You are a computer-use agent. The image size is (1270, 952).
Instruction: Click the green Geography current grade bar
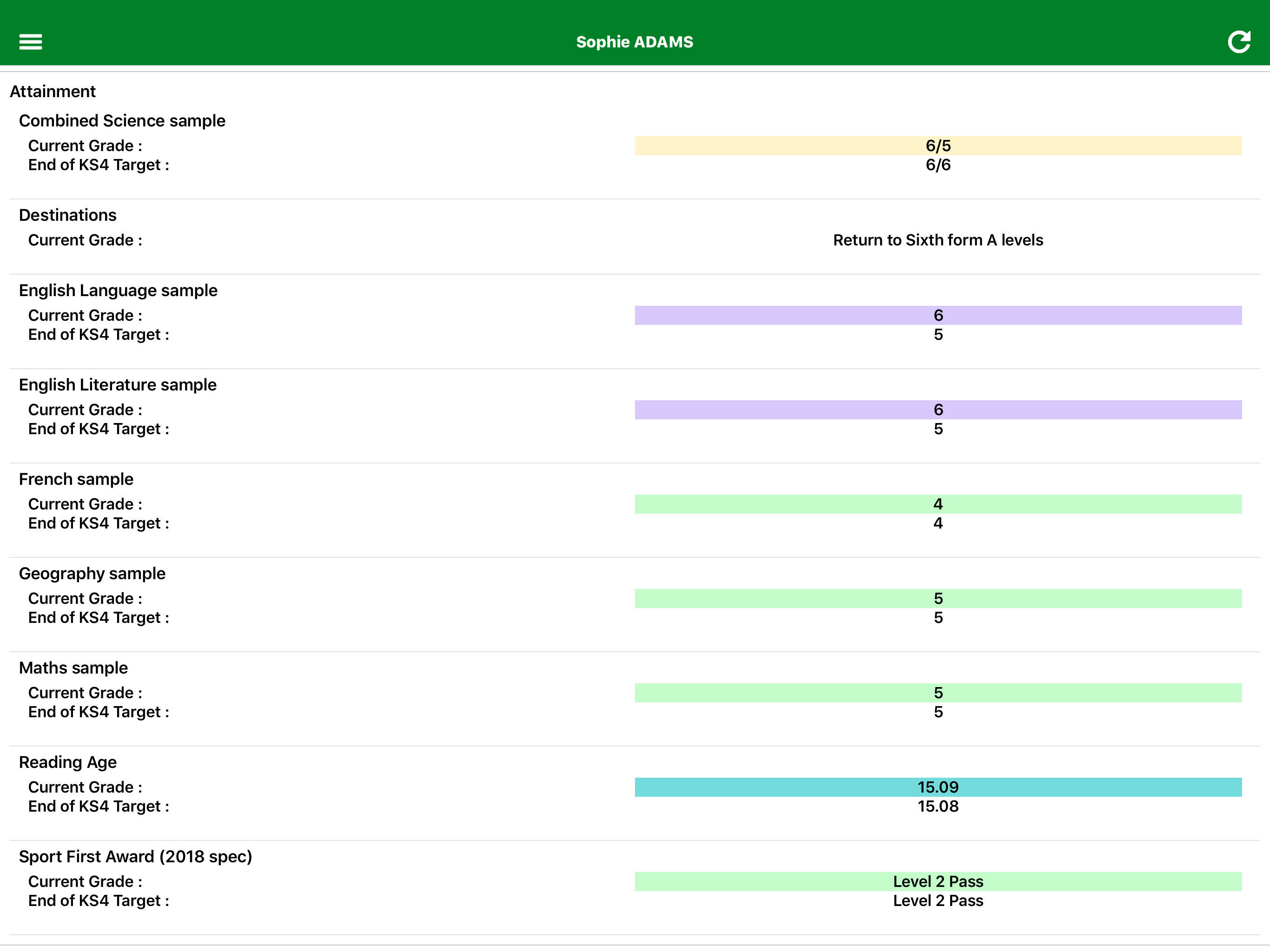938,598
